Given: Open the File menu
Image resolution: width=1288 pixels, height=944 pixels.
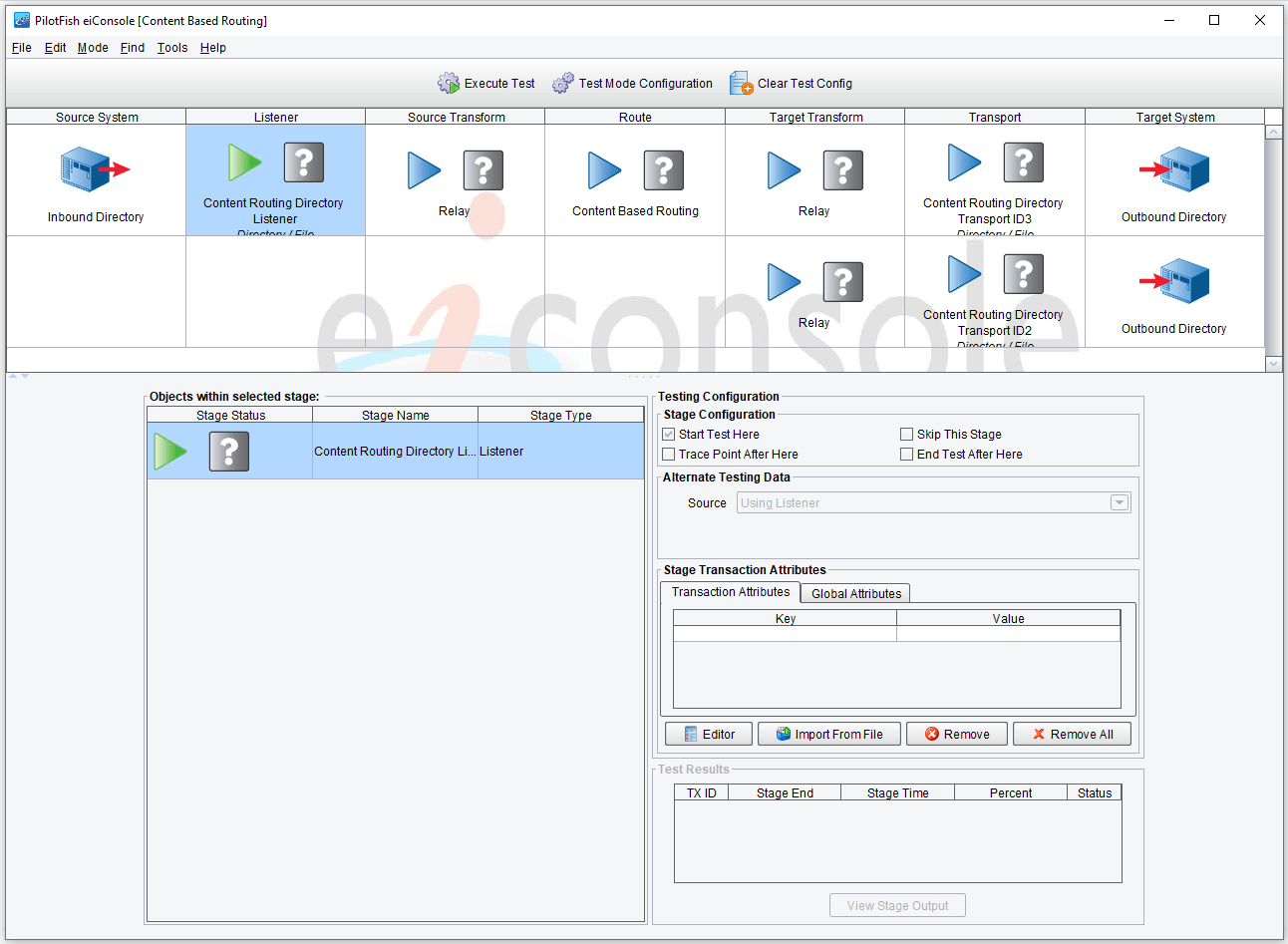Looking at the screenshot, I should (x=22, y=48).
